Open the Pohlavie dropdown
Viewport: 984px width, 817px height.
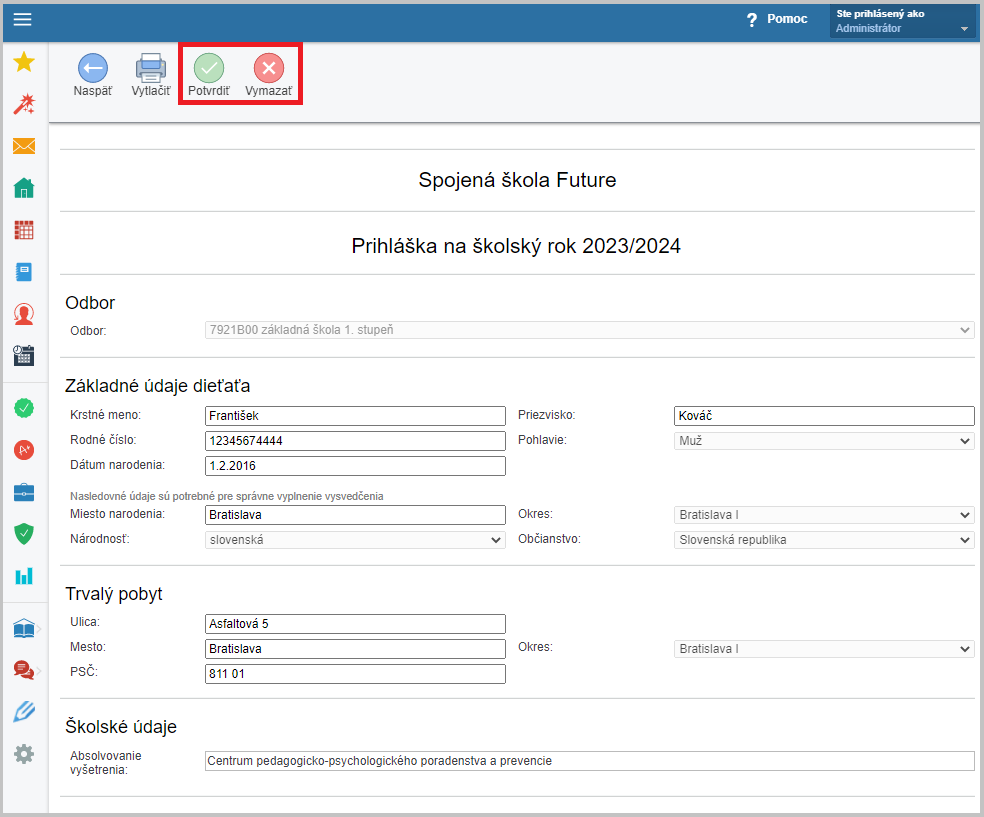824,441
